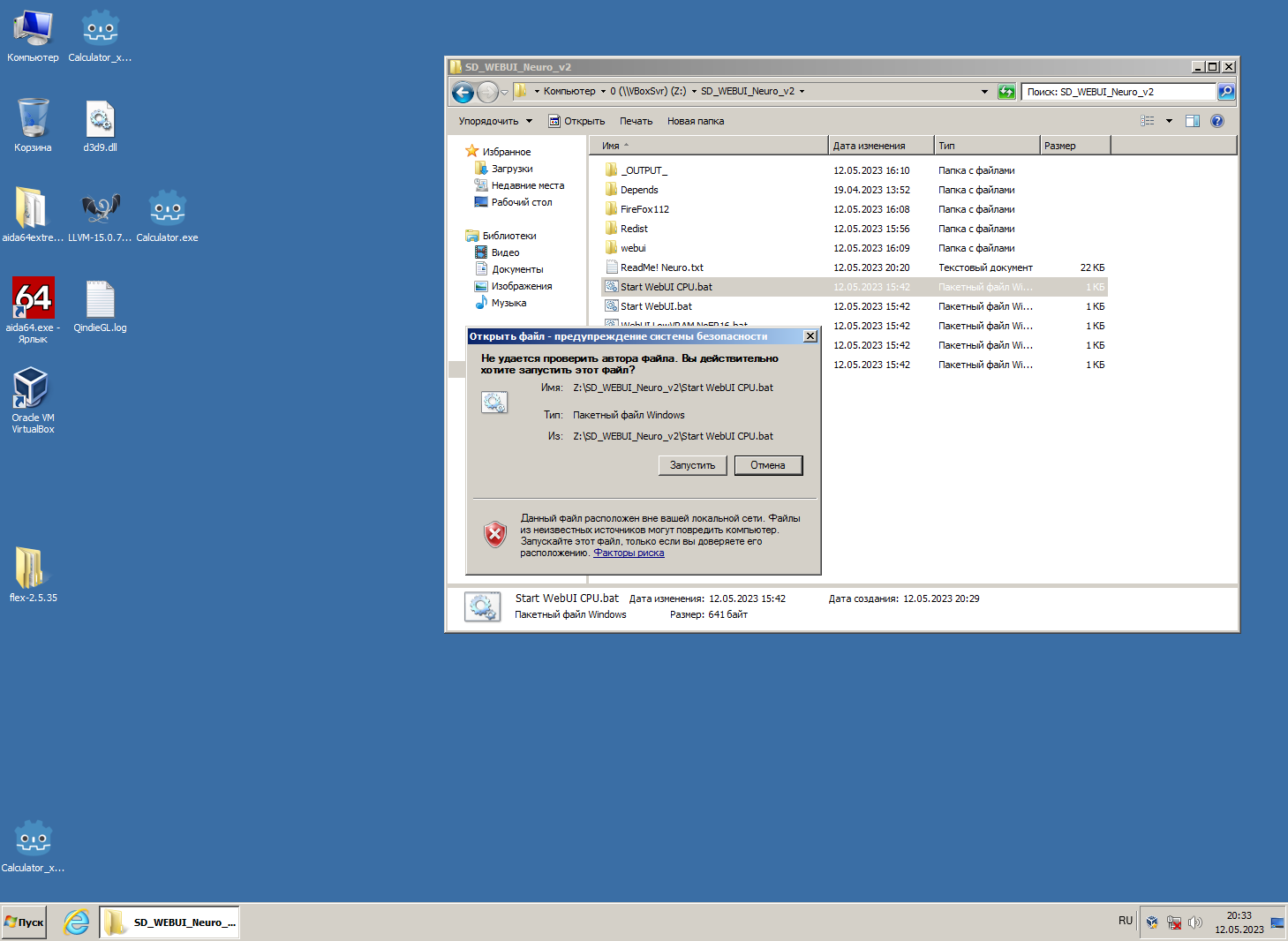Screen dimensions: 1288x941
Task: Open the Факторы риска link
Action: (x=629, y=553)
